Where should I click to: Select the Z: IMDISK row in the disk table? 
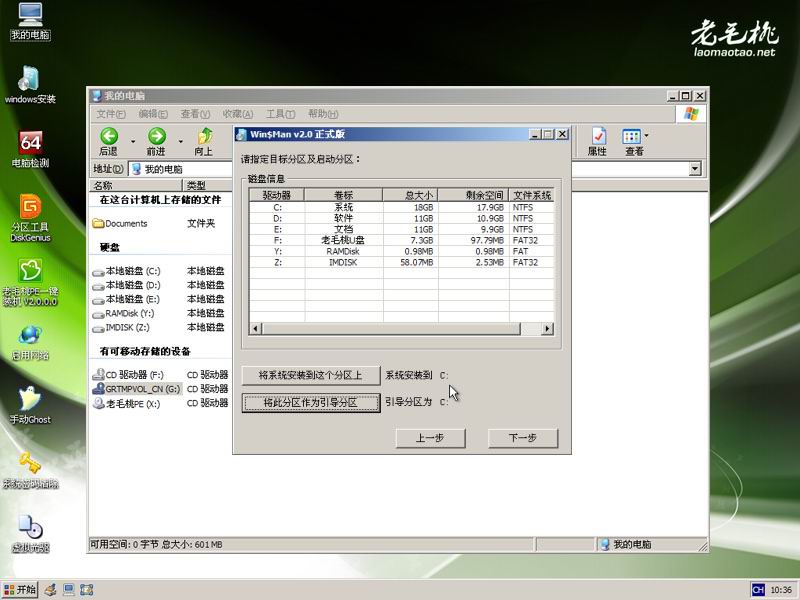tap(402, 262)
